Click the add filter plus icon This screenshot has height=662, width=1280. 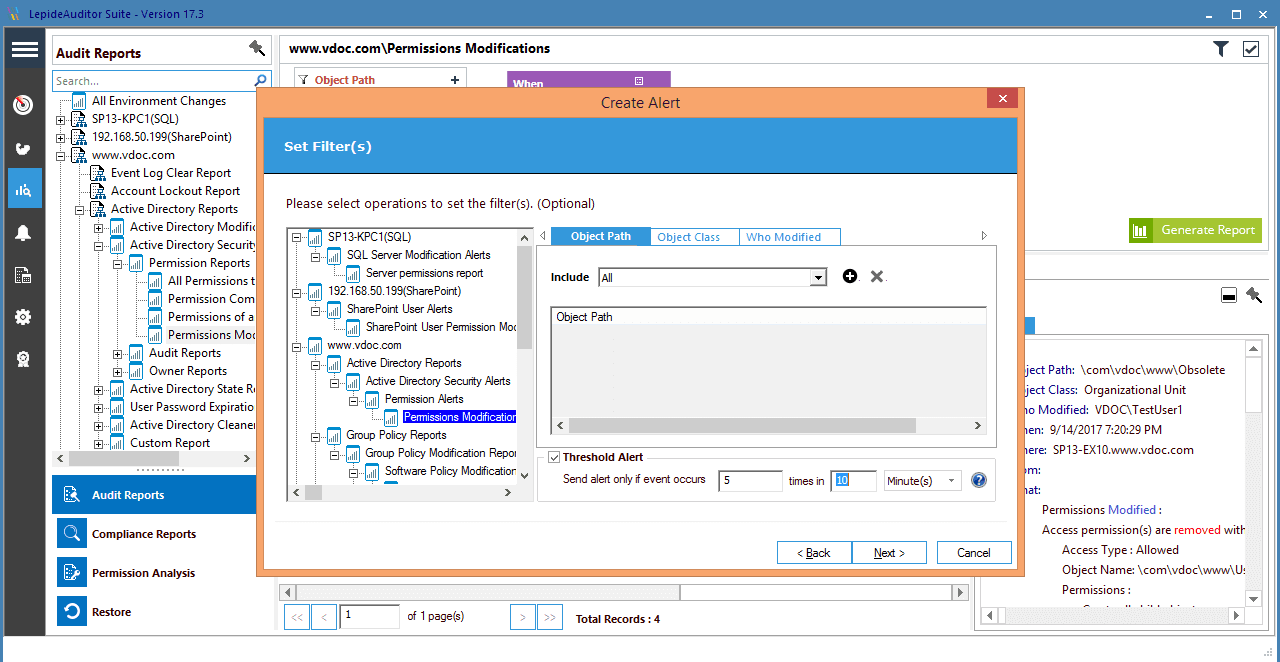(850, 277)
